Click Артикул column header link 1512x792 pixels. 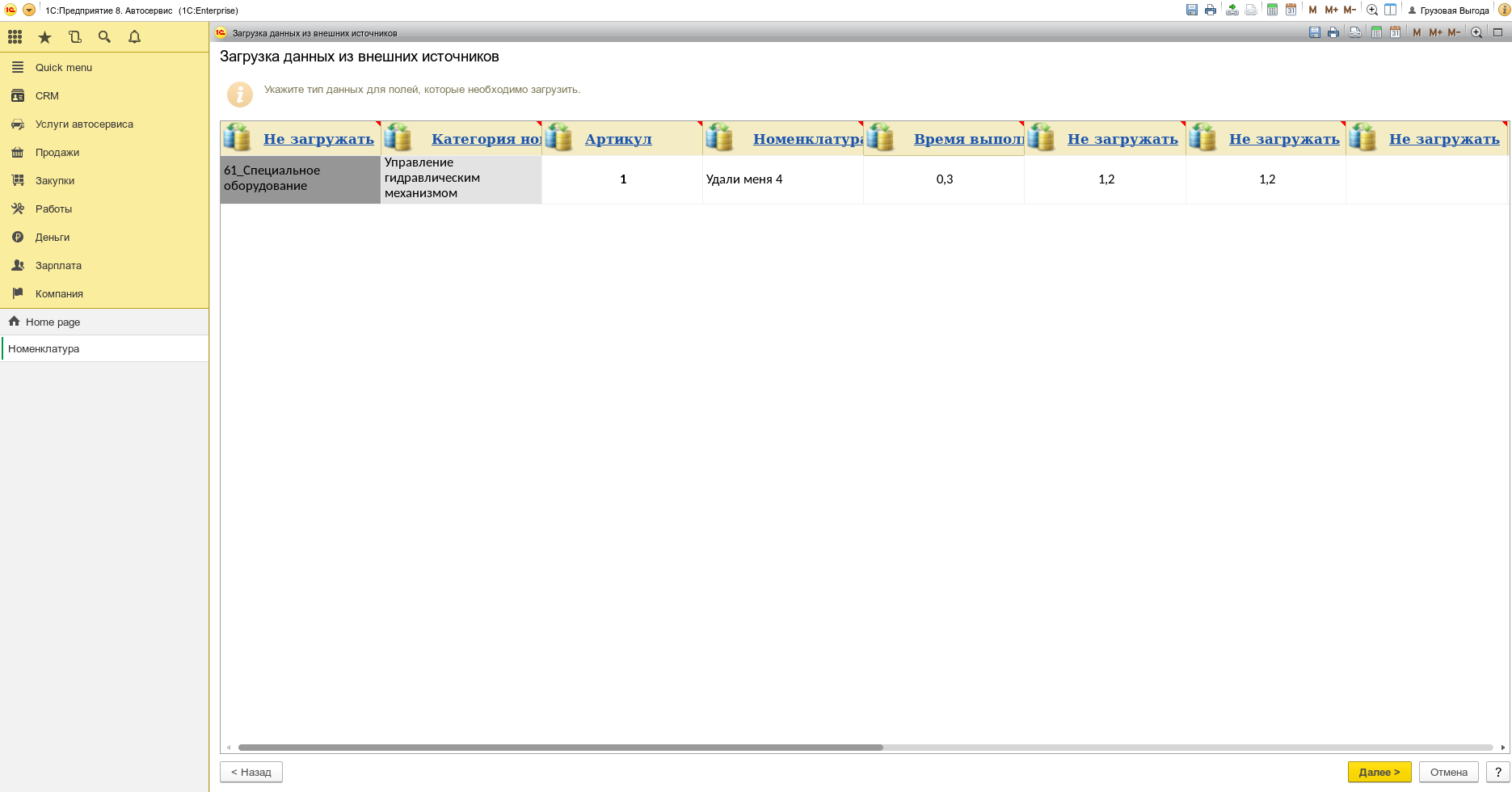pos(618,139)
